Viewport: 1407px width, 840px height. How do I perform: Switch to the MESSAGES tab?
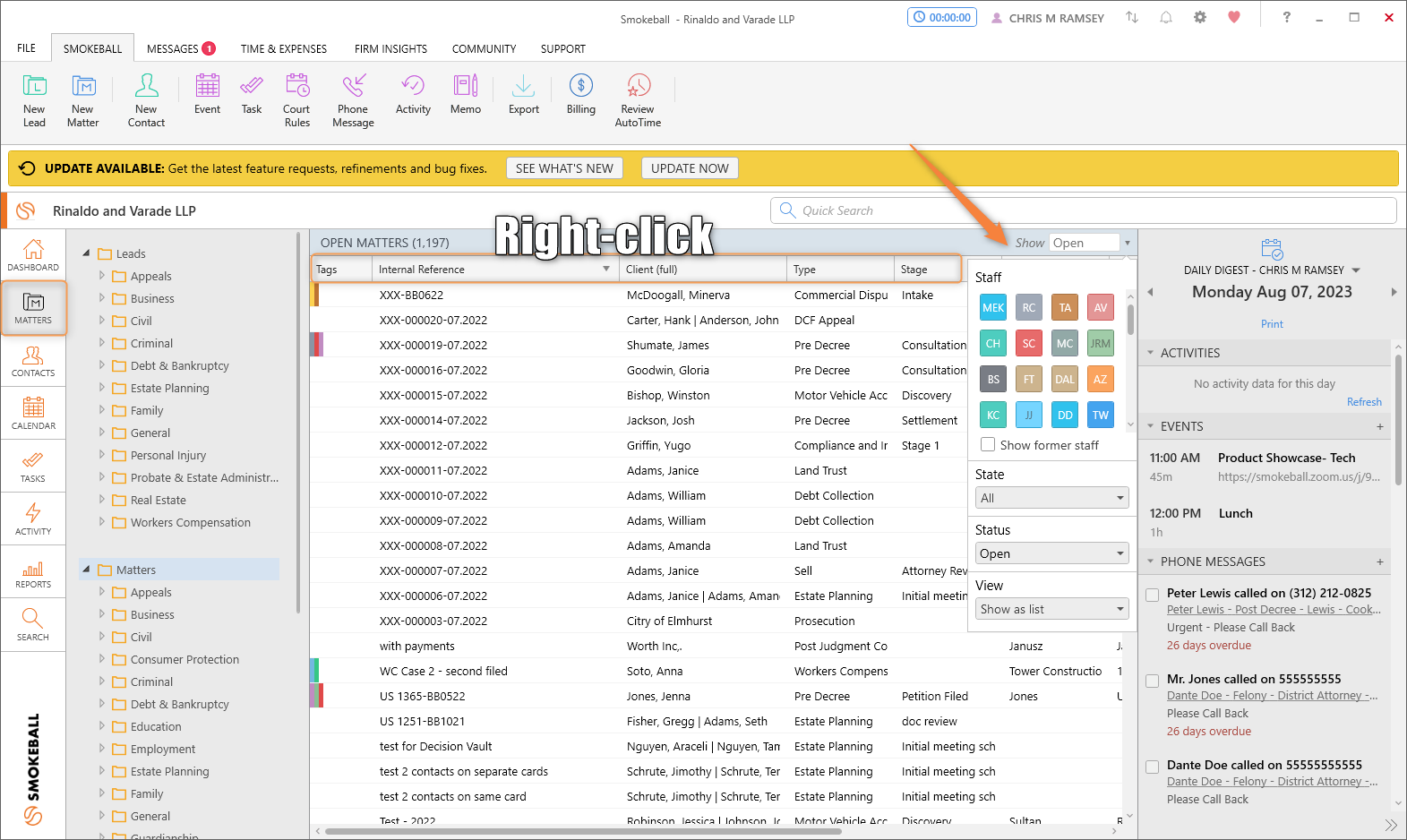tap(181, 48)
